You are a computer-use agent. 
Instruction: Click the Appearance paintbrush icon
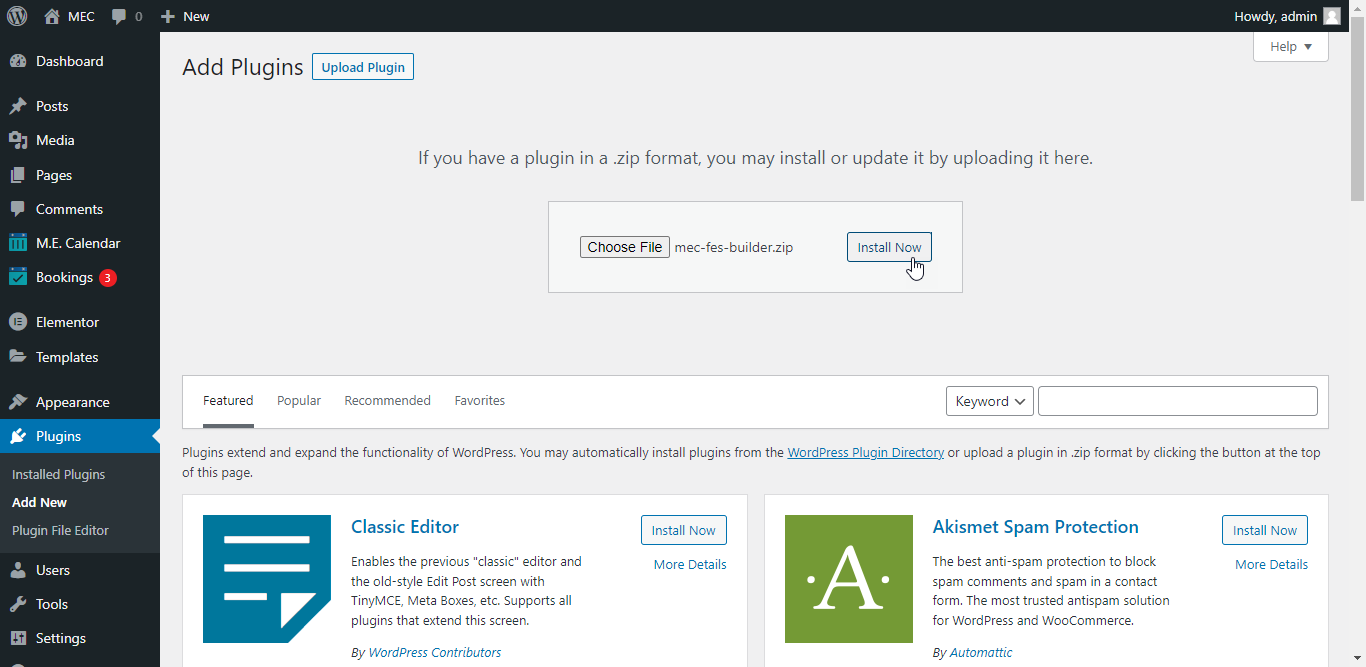pyautogui.click(x=18, y=402)
